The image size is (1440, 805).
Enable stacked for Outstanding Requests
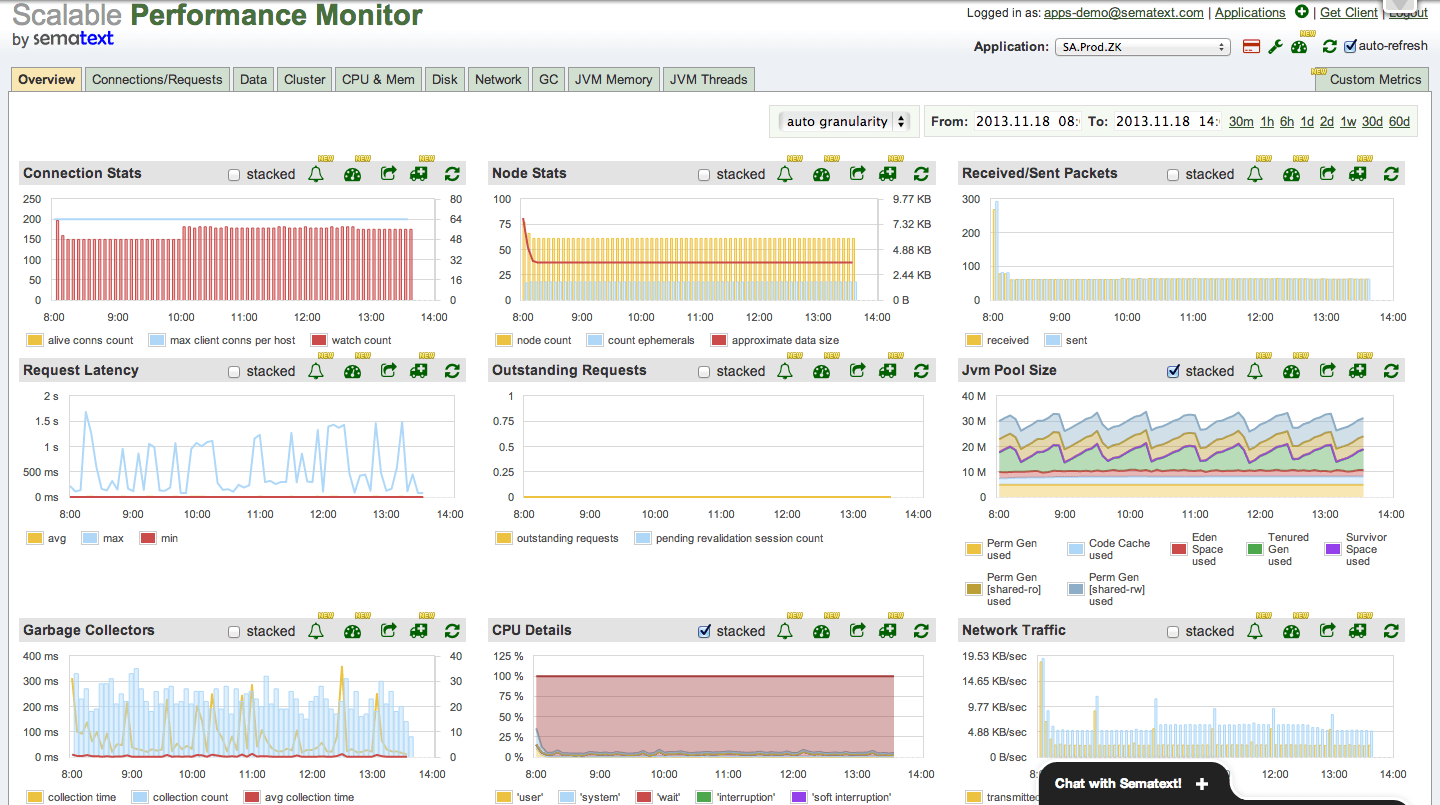(x=704, y=372)
